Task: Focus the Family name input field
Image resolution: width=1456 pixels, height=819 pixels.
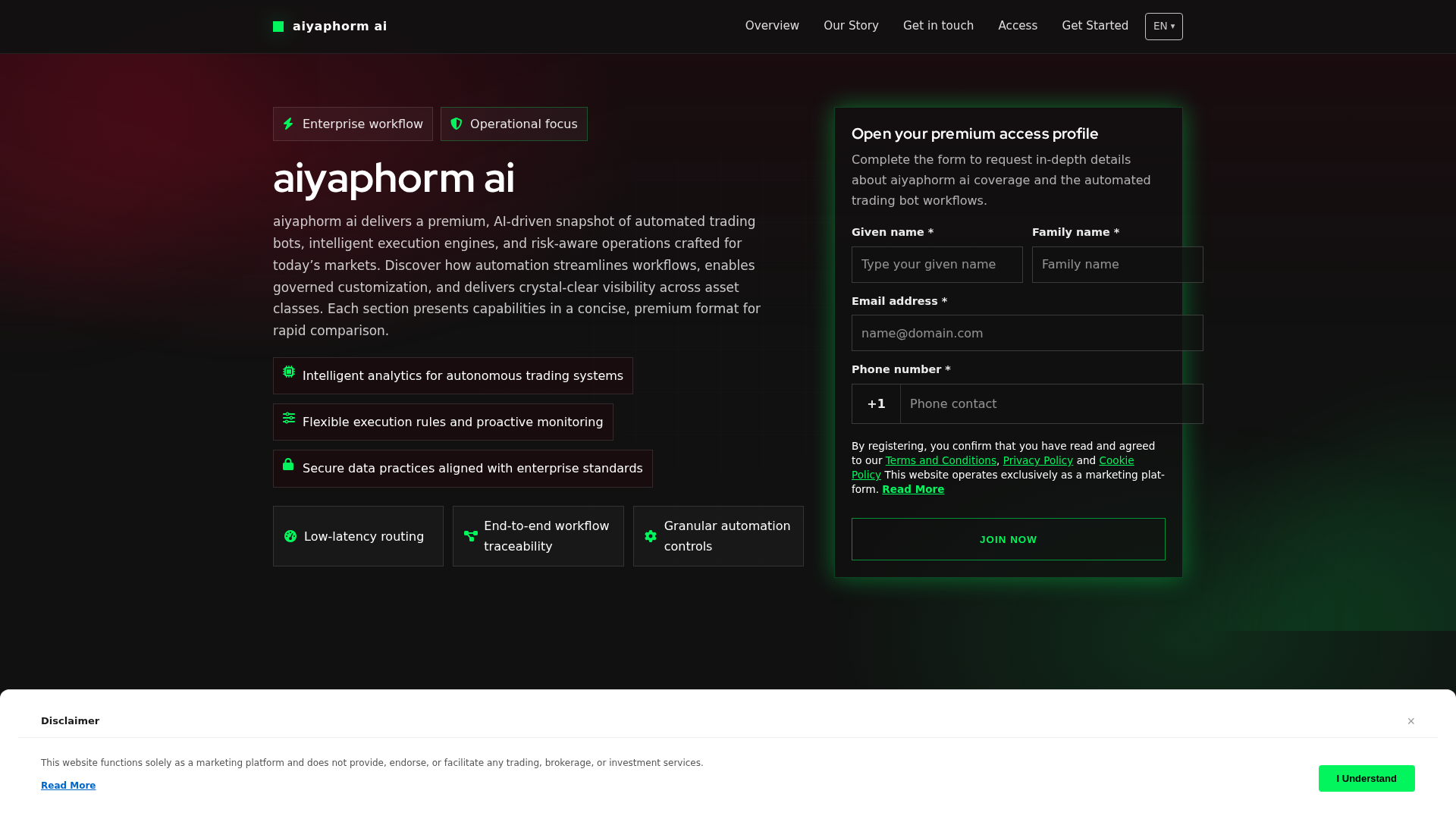Action: click(x=1118, y=265)
